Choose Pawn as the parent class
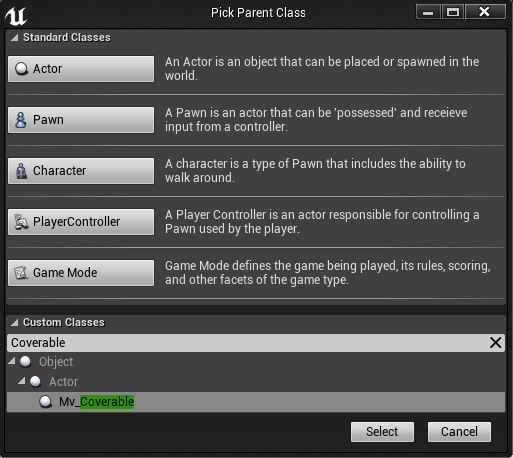 click(81, 120)
